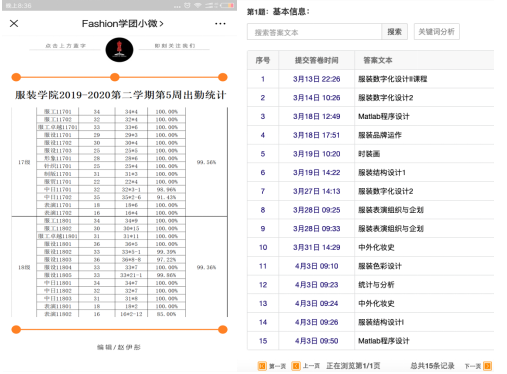The height and width of the screenshot is (374, 507).
Task: Click the orange first-page icon
Action: 262,366
